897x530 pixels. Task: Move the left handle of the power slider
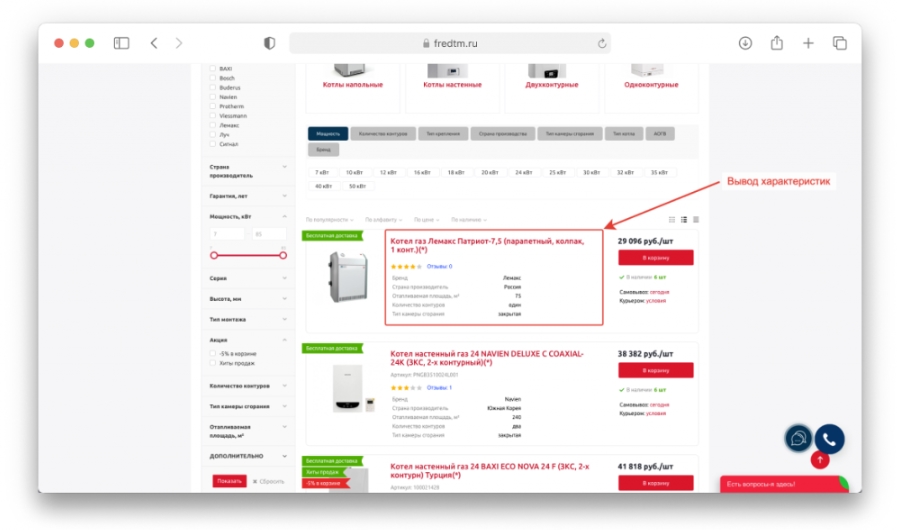pos(214,255)
